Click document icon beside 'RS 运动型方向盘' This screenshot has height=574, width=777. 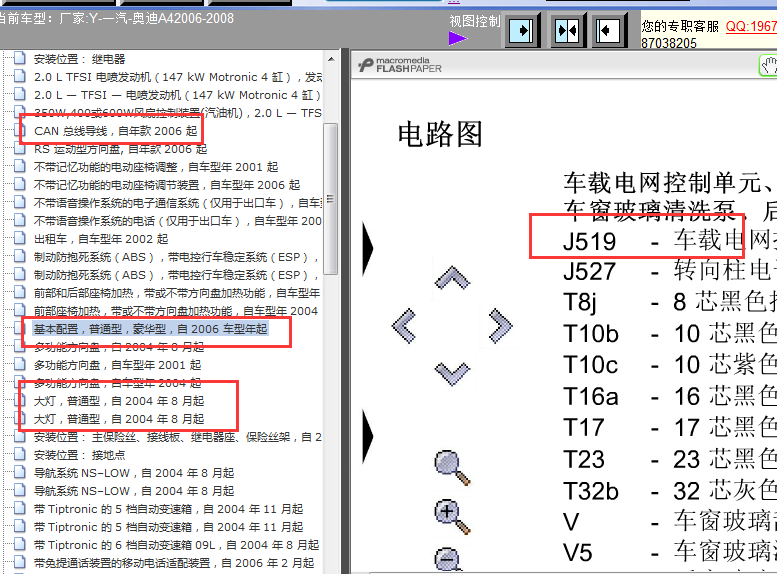19,148
